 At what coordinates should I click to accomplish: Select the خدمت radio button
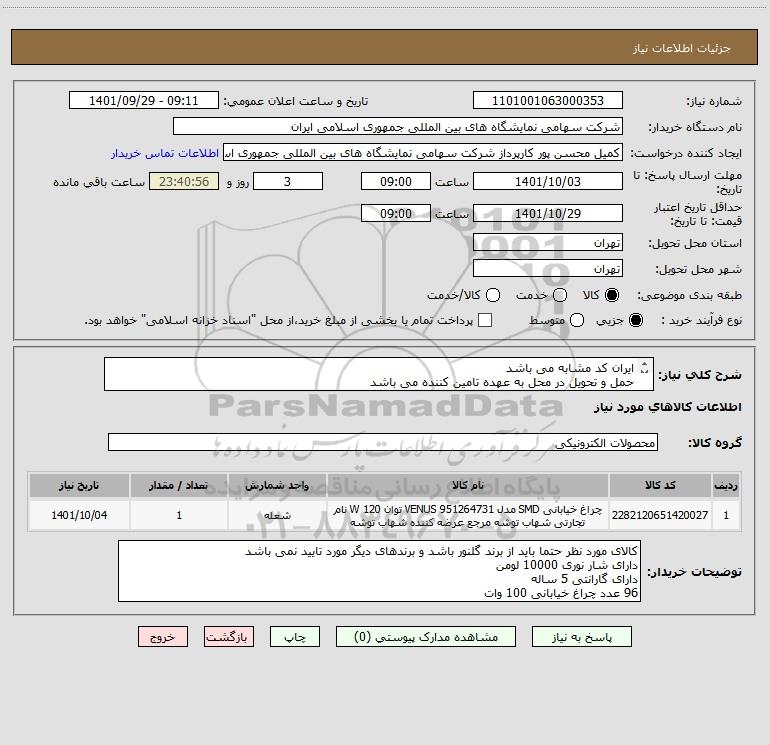[x=560, y=295]
